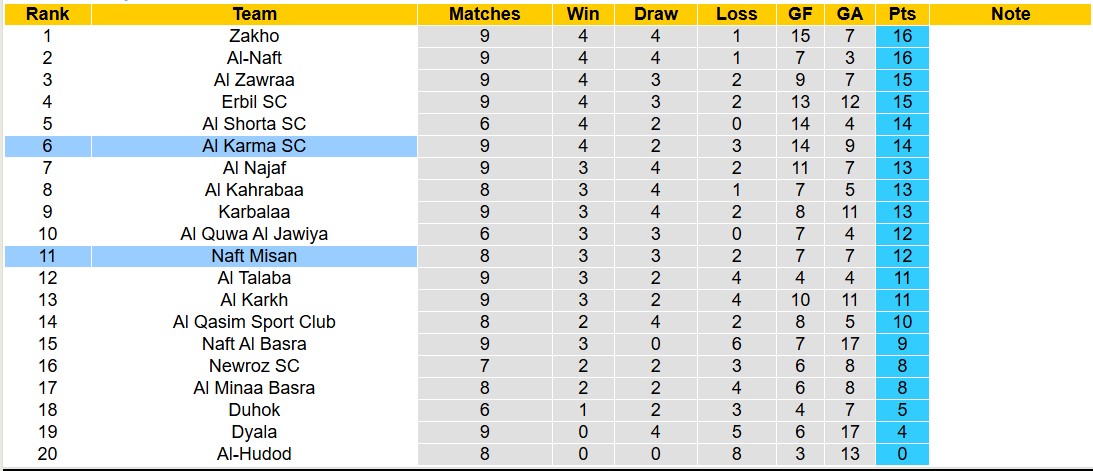The width and height of the screenshot is (1093, 471).
Task: Sort by Matches column header
Action: pyautogui.click(x=484, y=14)
